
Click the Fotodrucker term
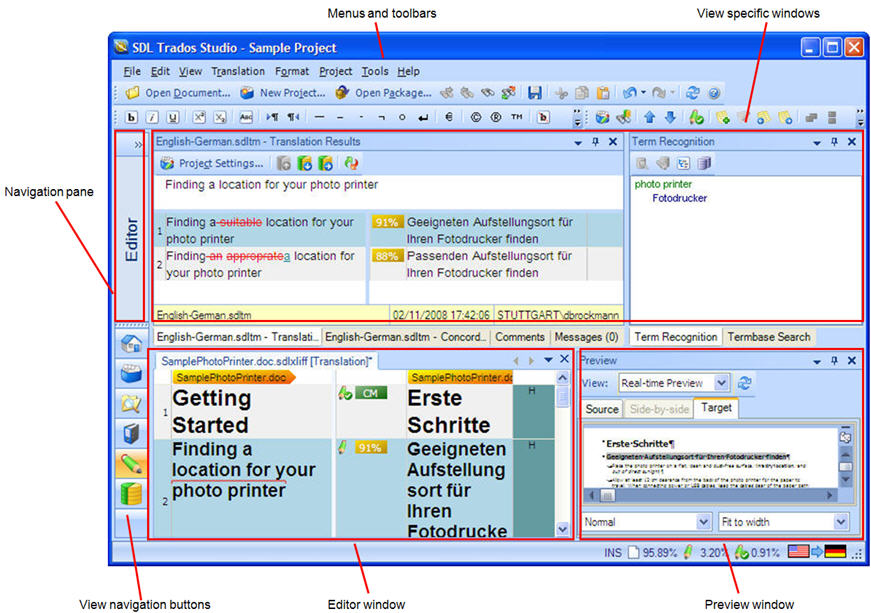(x=679, y=198)
